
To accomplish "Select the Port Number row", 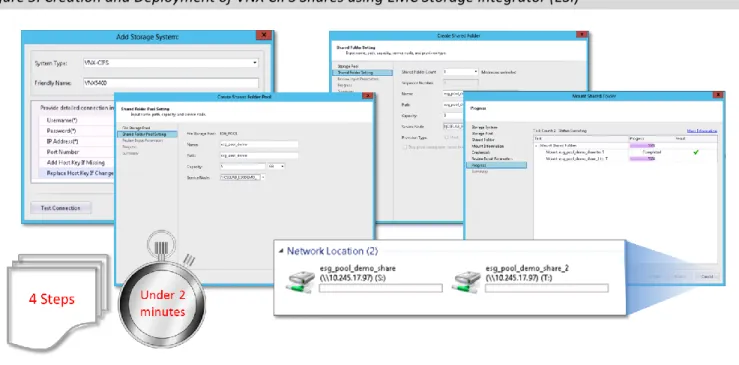I will pos(77,152).
